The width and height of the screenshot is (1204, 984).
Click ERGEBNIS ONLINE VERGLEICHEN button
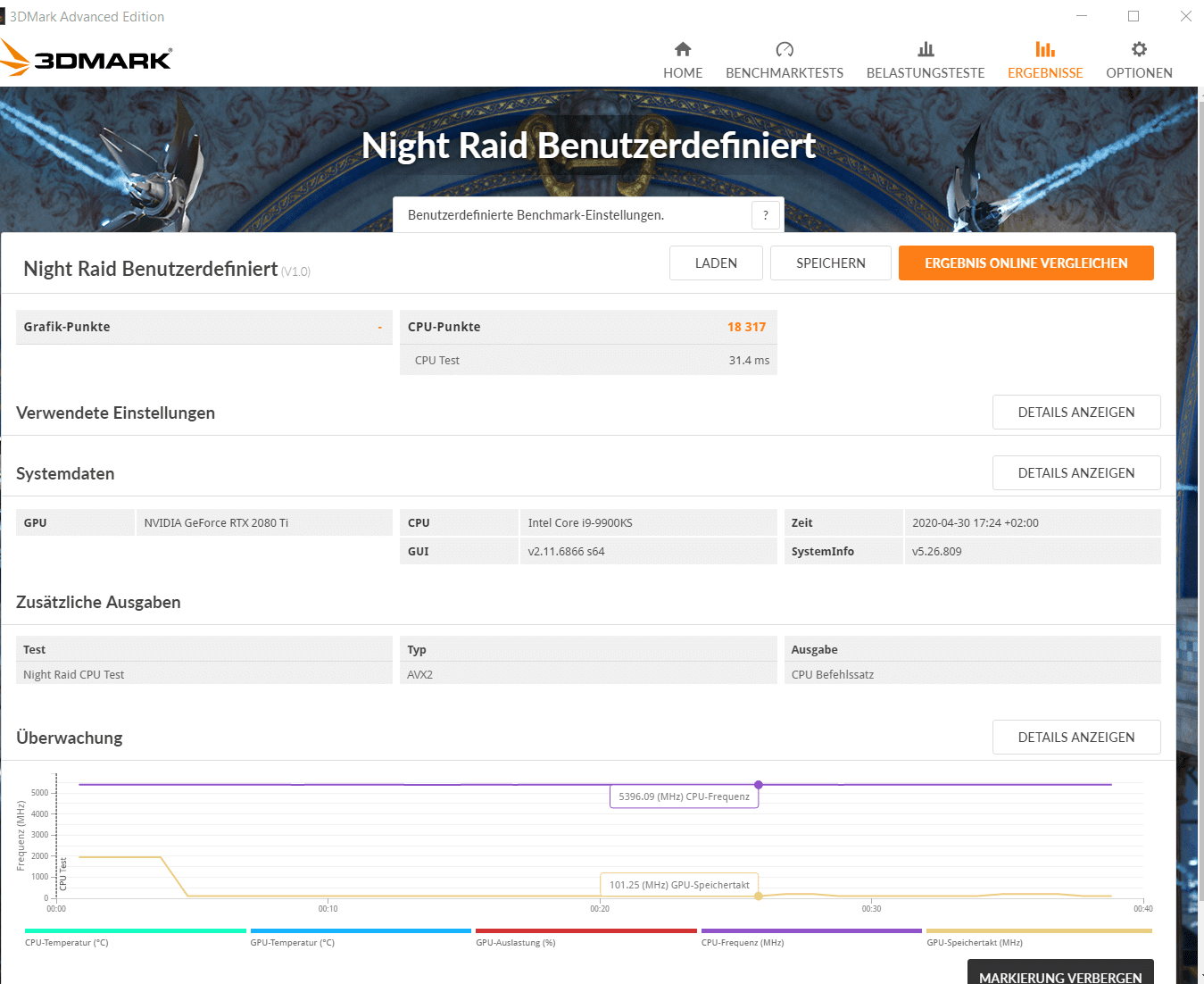coord(1026,263)
